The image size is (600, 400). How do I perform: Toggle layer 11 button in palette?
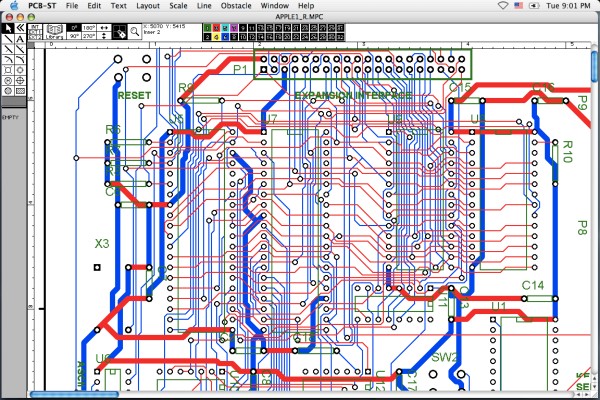251,28
